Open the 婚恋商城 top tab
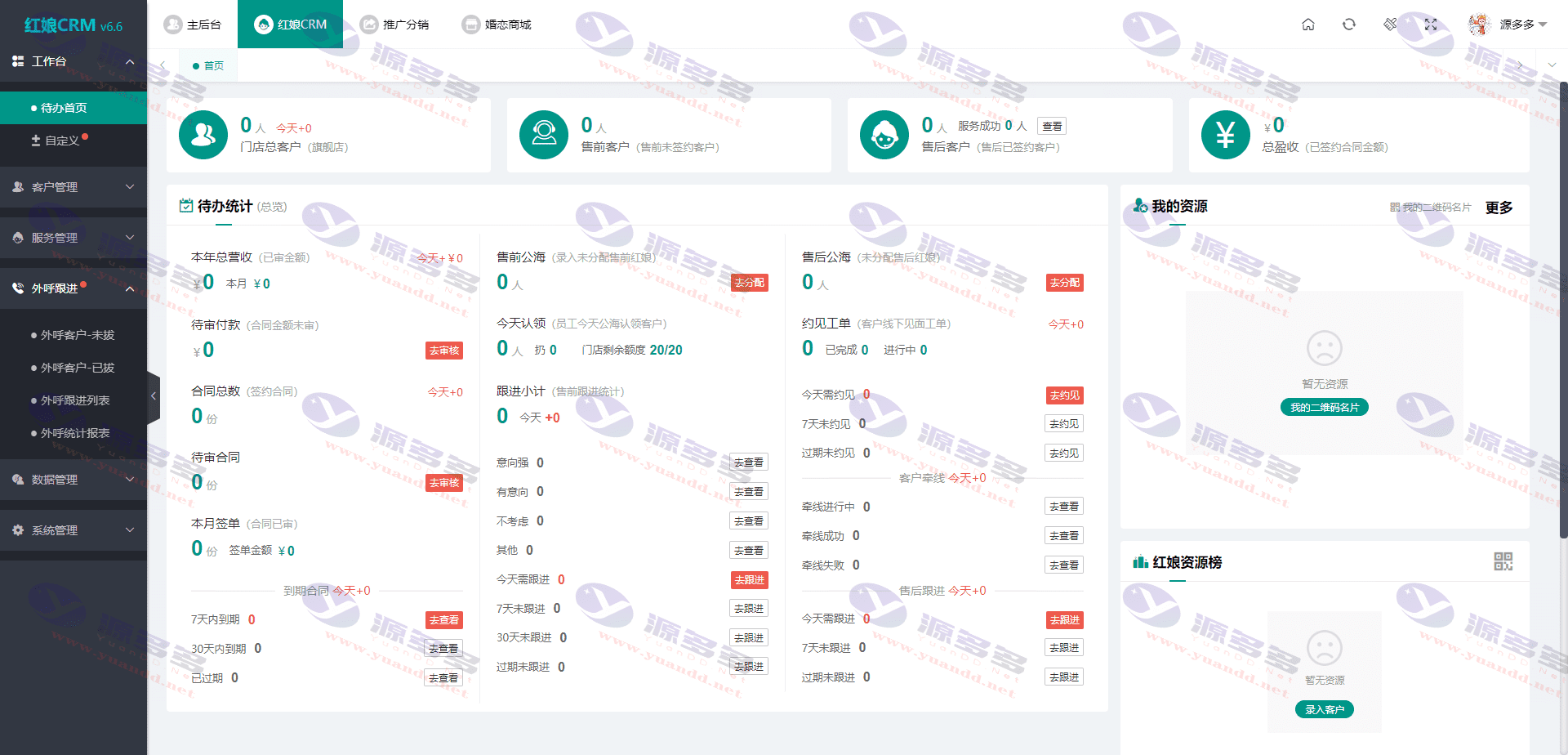This screenshot has height=755, width=1568. (497, 25)
